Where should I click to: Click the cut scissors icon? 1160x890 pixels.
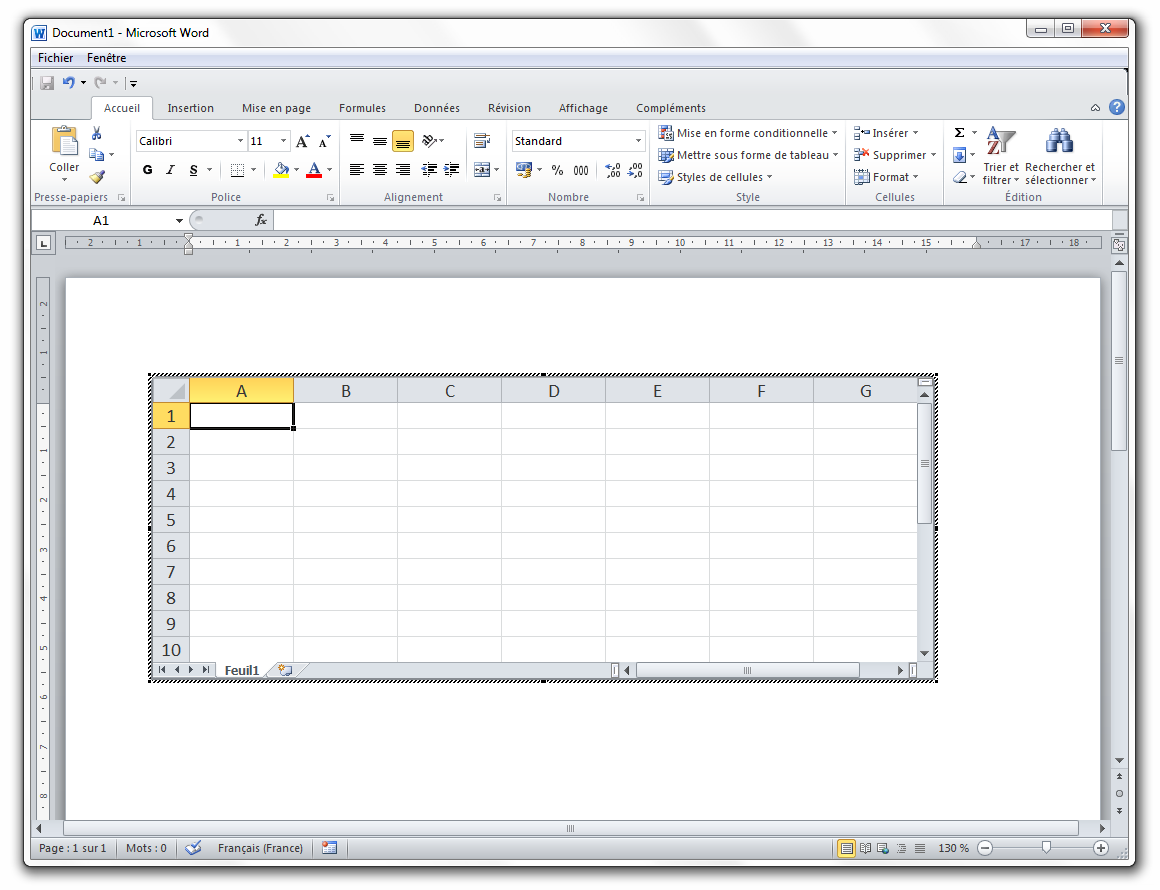(97, 133)
